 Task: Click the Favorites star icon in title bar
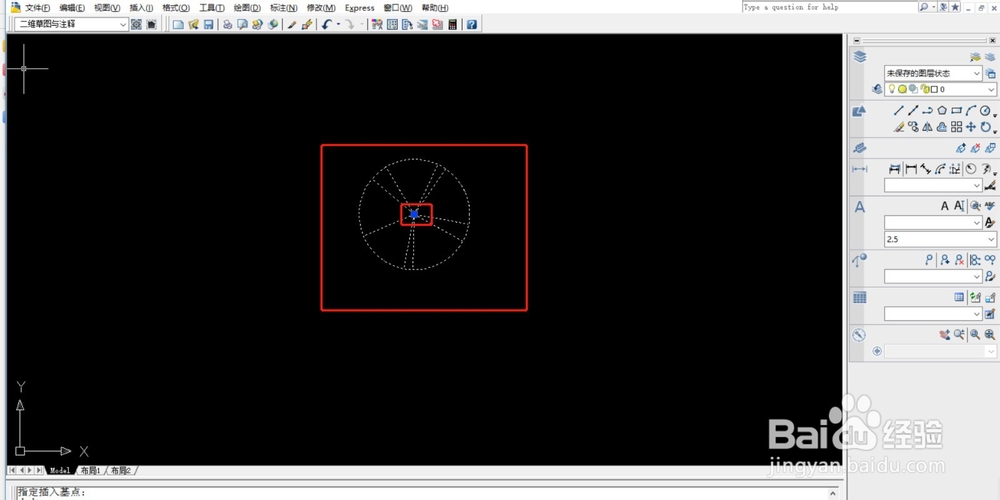click(x=955, y=7)
